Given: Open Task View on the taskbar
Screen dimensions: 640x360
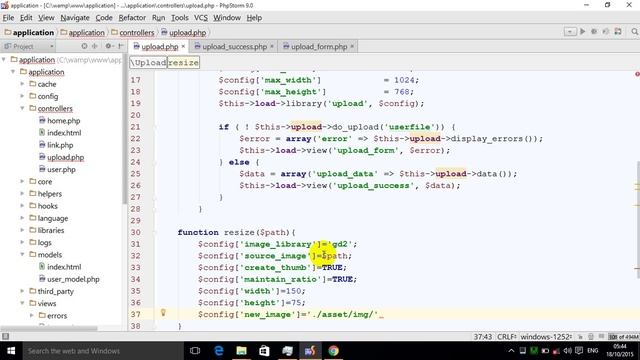Looking at the screenshot, I should [x=195, y=351].
